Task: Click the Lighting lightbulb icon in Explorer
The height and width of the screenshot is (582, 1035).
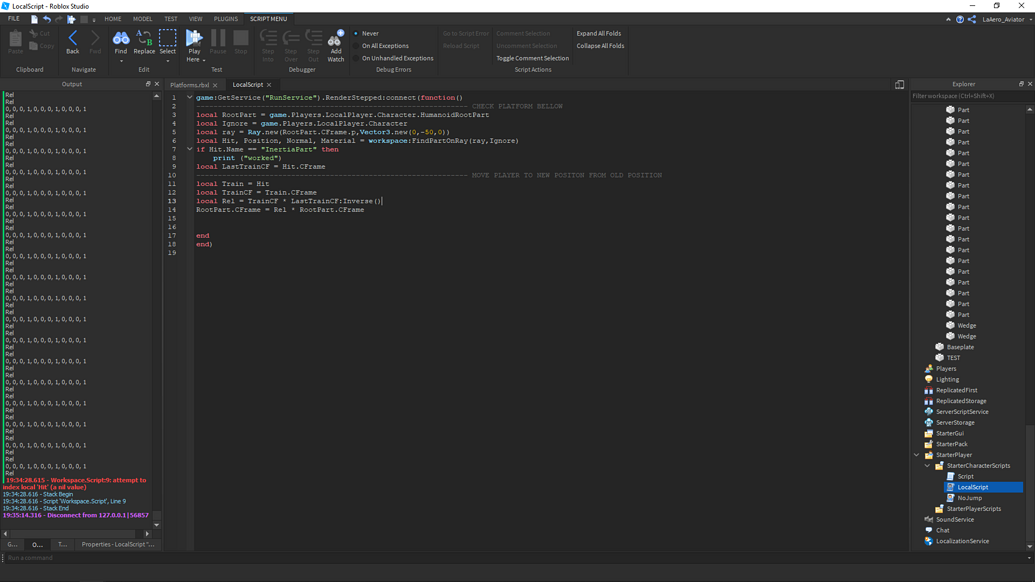Action: (x=929, y=379)
